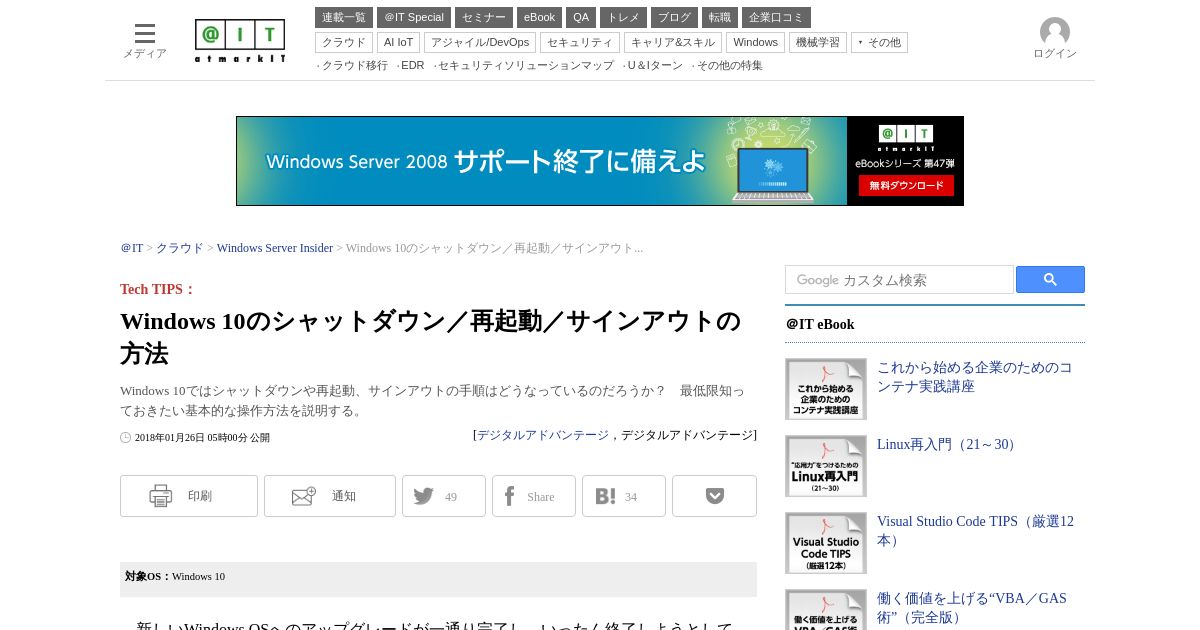Screen dimensions: 1200x630
Task: Open Visual Studio Code TIPS（厳選12本）link
Action: 975,531
